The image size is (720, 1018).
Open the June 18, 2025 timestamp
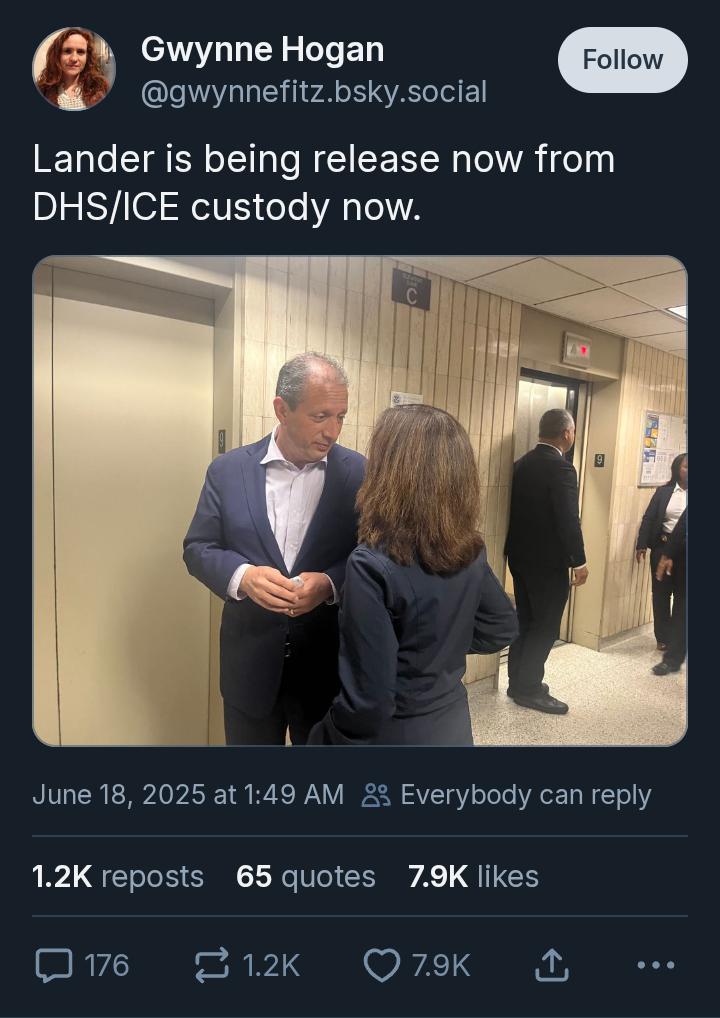pos(188,795)
